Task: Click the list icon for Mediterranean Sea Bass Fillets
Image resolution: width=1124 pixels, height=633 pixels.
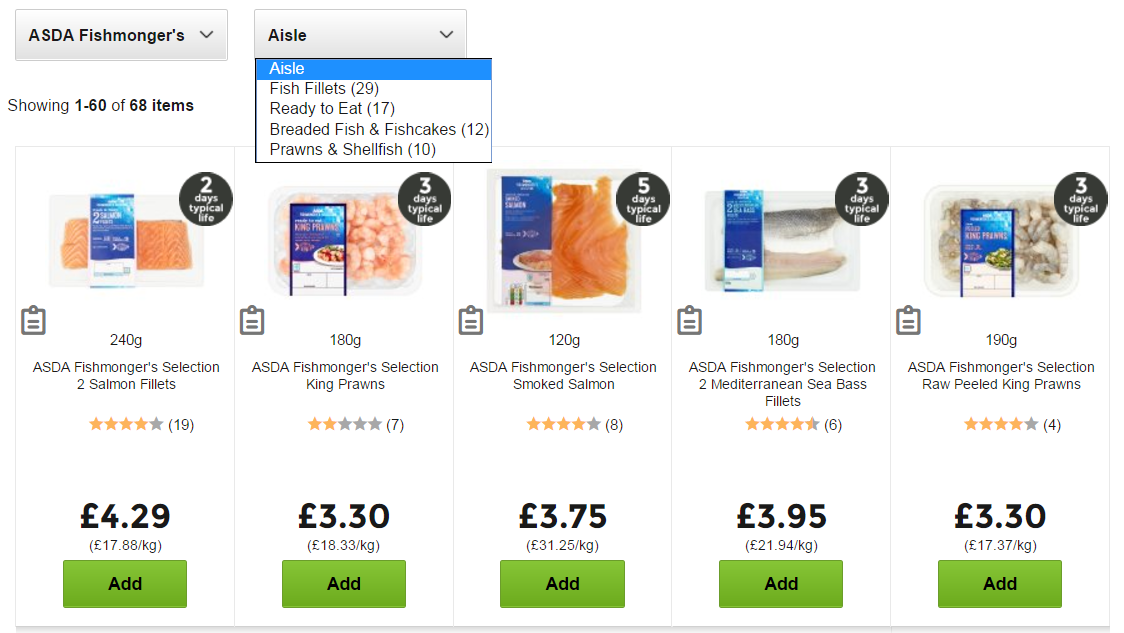Action: (x=689, y=320)
